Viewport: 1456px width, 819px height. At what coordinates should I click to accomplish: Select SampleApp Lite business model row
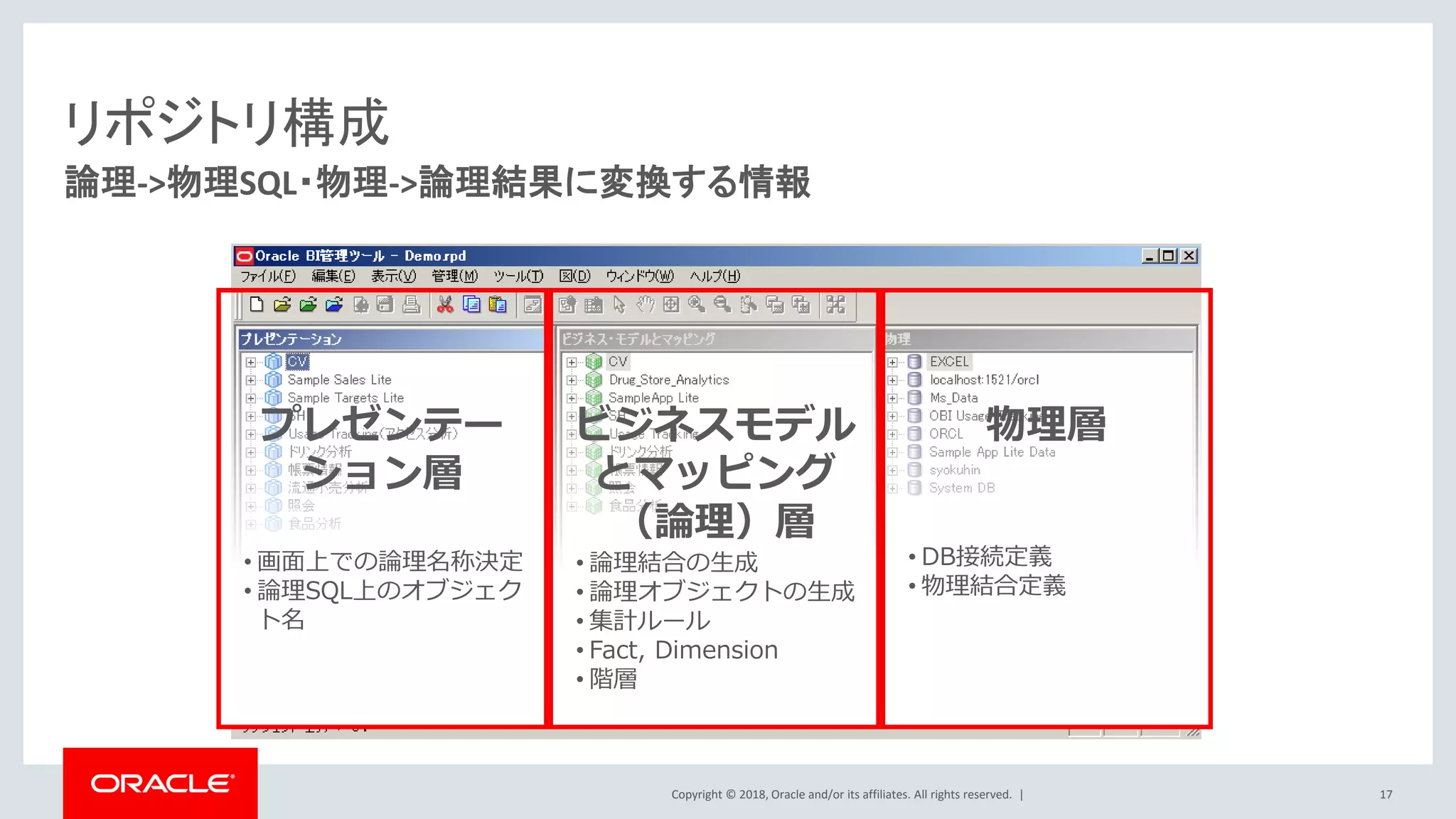click(x=653, y=398)
